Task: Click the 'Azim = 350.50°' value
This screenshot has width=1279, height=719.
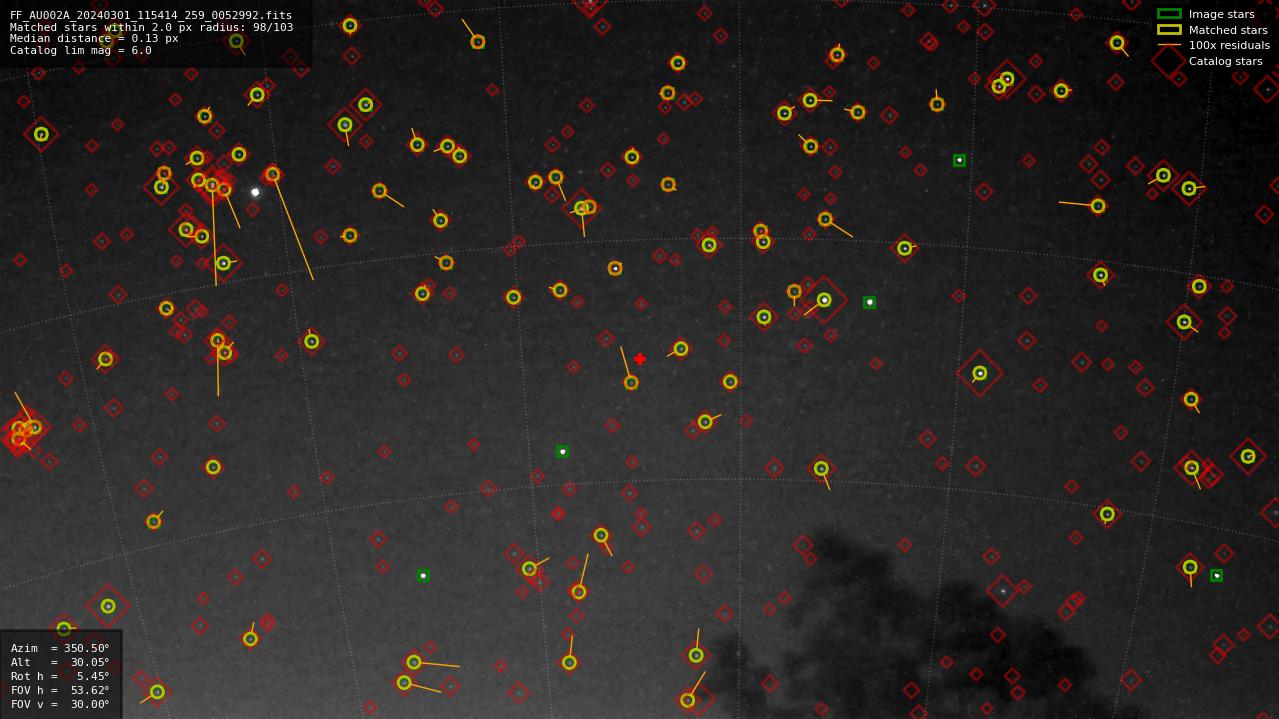Action: [60, 648]
